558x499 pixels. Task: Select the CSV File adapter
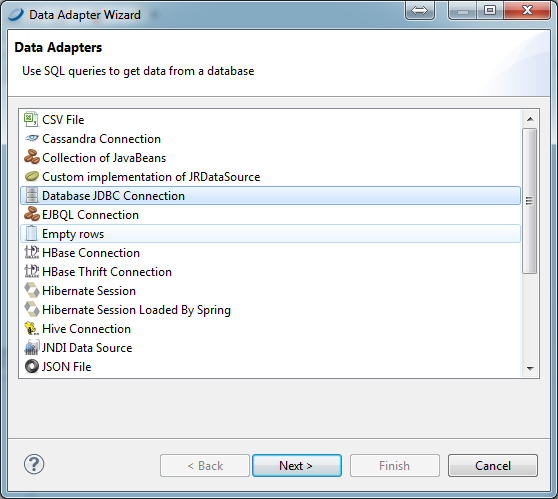coord(270,120)
